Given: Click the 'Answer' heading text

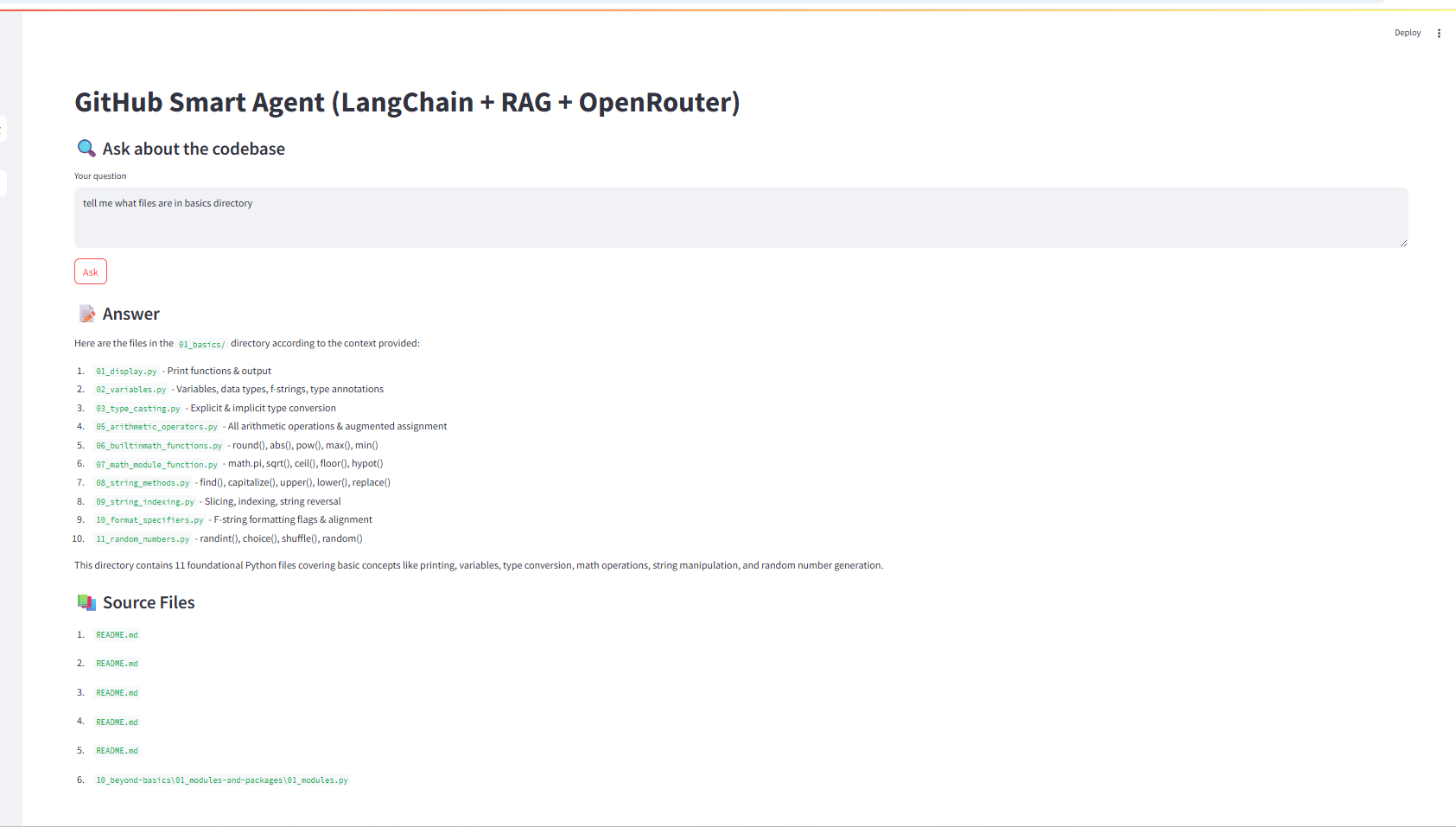Looking at the screenshot, I should coord(131,314).
